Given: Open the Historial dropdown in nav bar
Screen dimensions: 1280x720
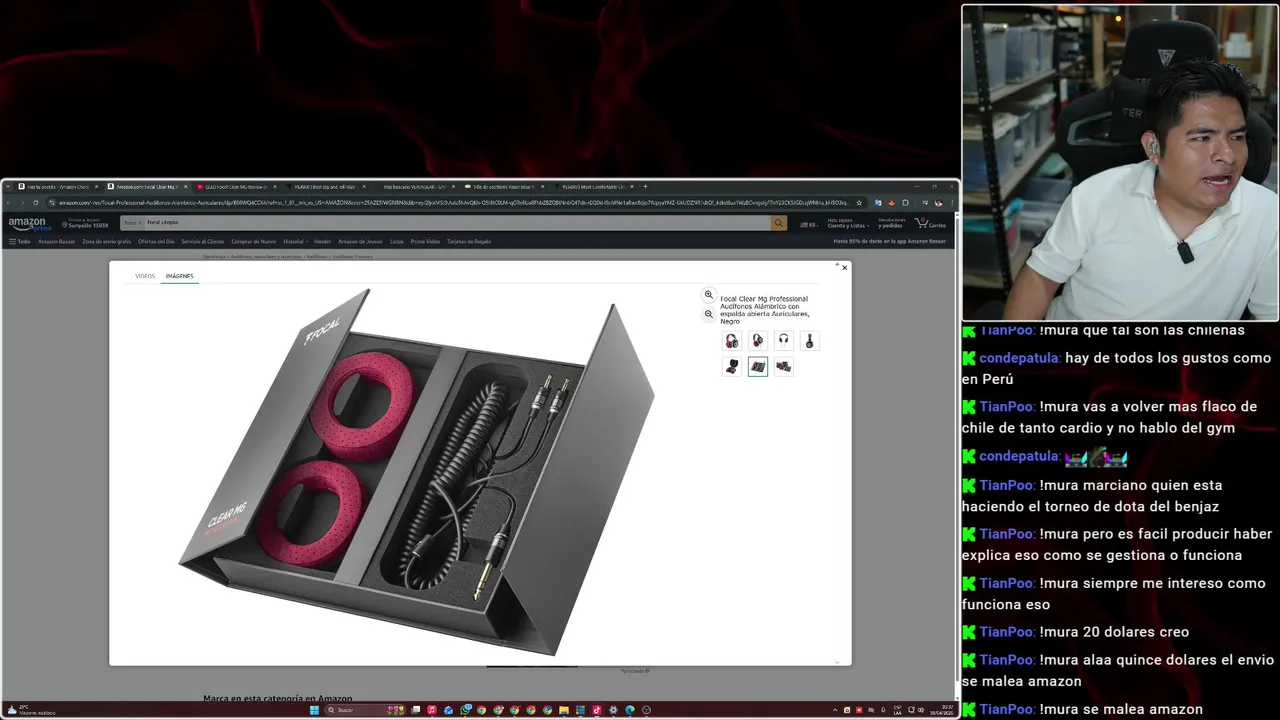Looking at the screenshot, I should point(294,241).
